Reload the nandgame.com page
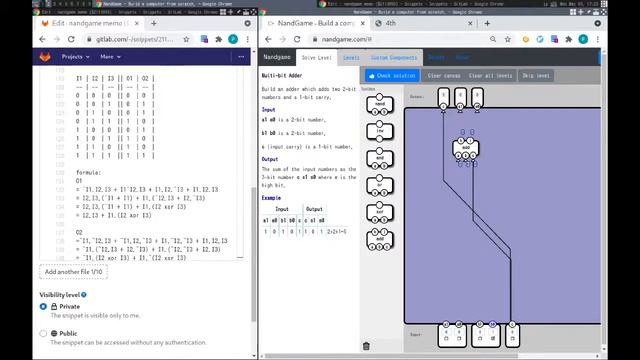Screen dimensions: 640x360 click(297, 39)
